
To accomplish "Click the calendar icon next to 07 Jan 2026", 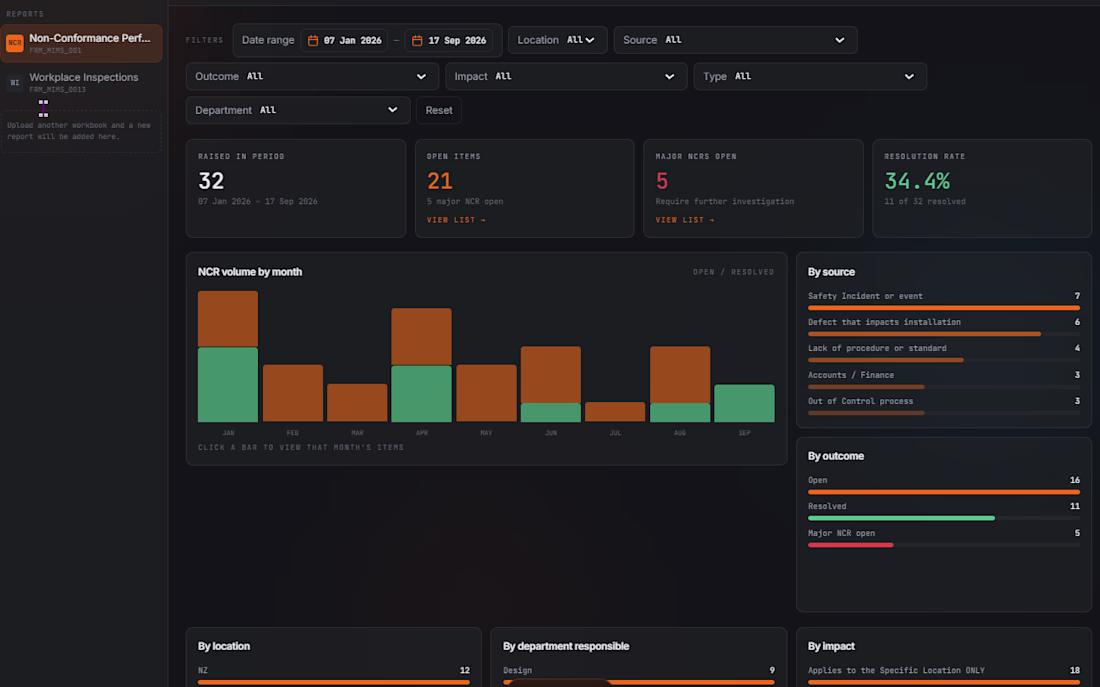I will (313, 41).
